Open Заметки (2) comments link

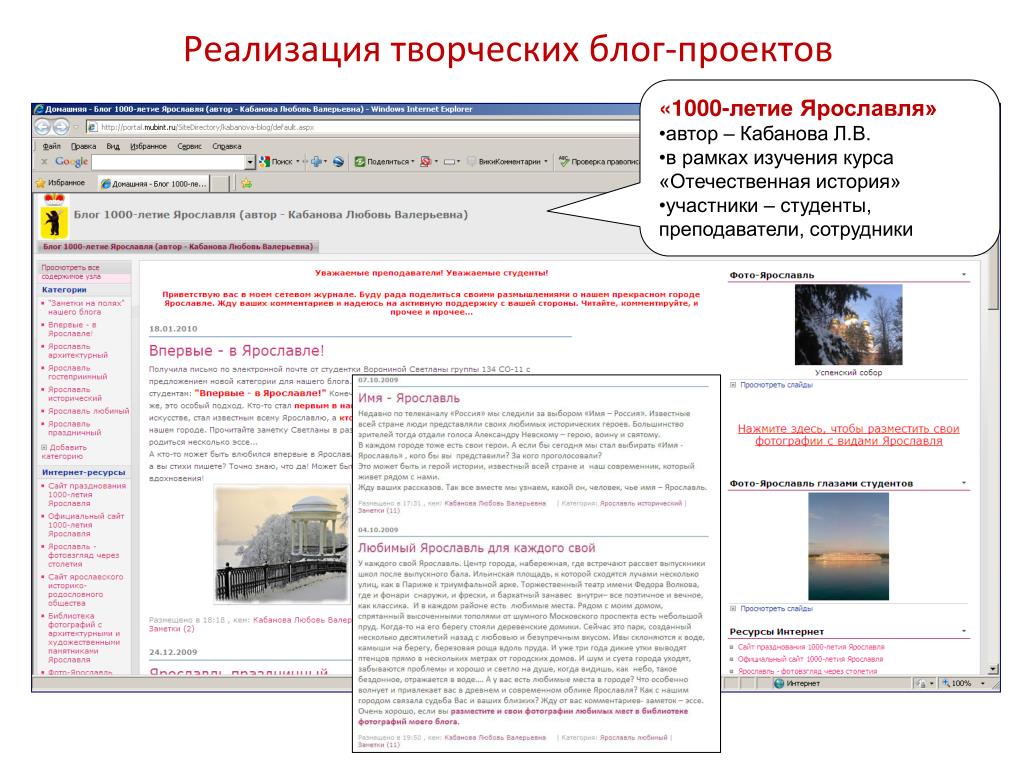pyautogui.click(x=172, y=628)
